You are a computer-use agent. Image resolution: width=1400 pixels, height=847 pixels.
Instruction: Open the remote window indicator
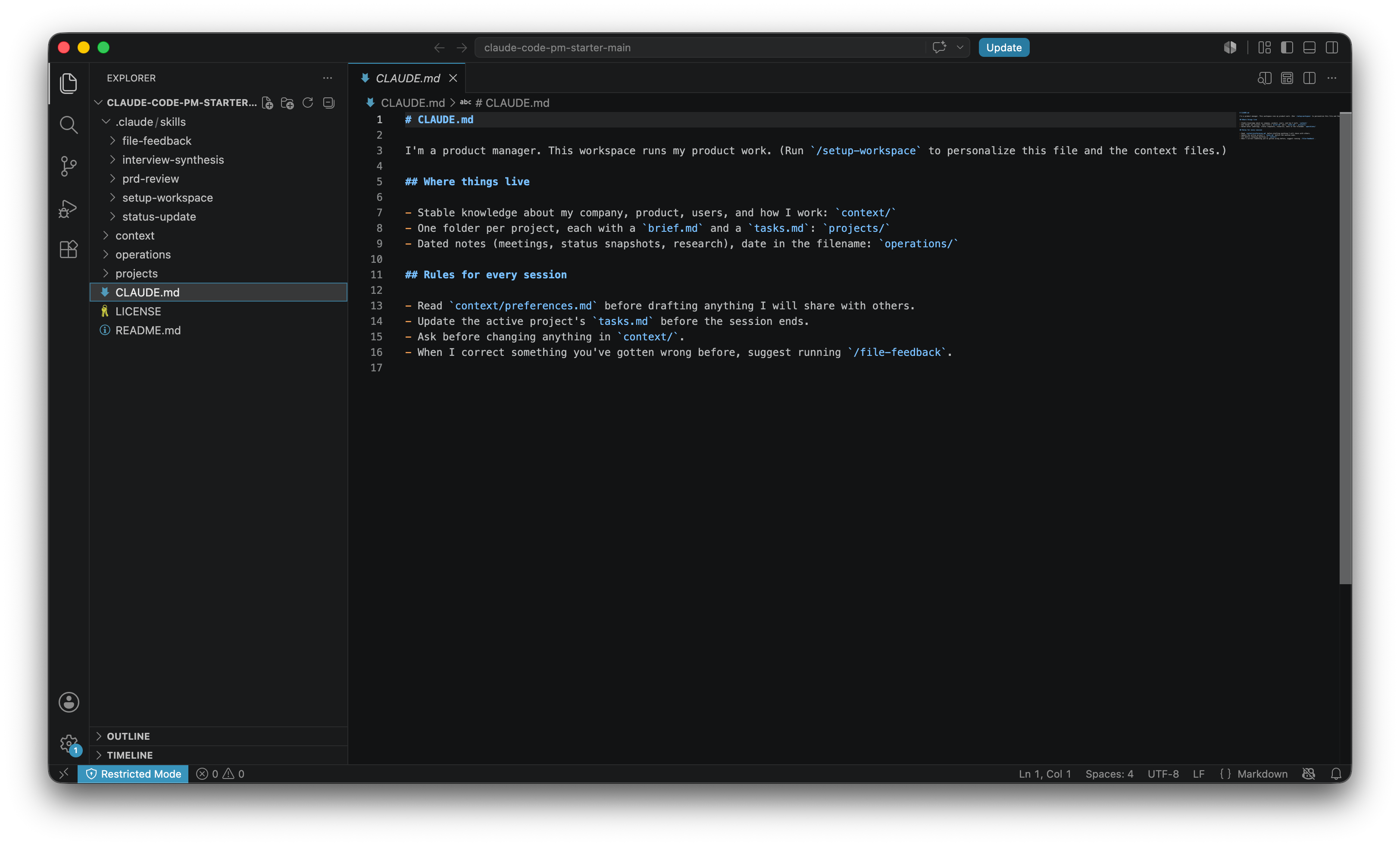(x=64, y=774)
